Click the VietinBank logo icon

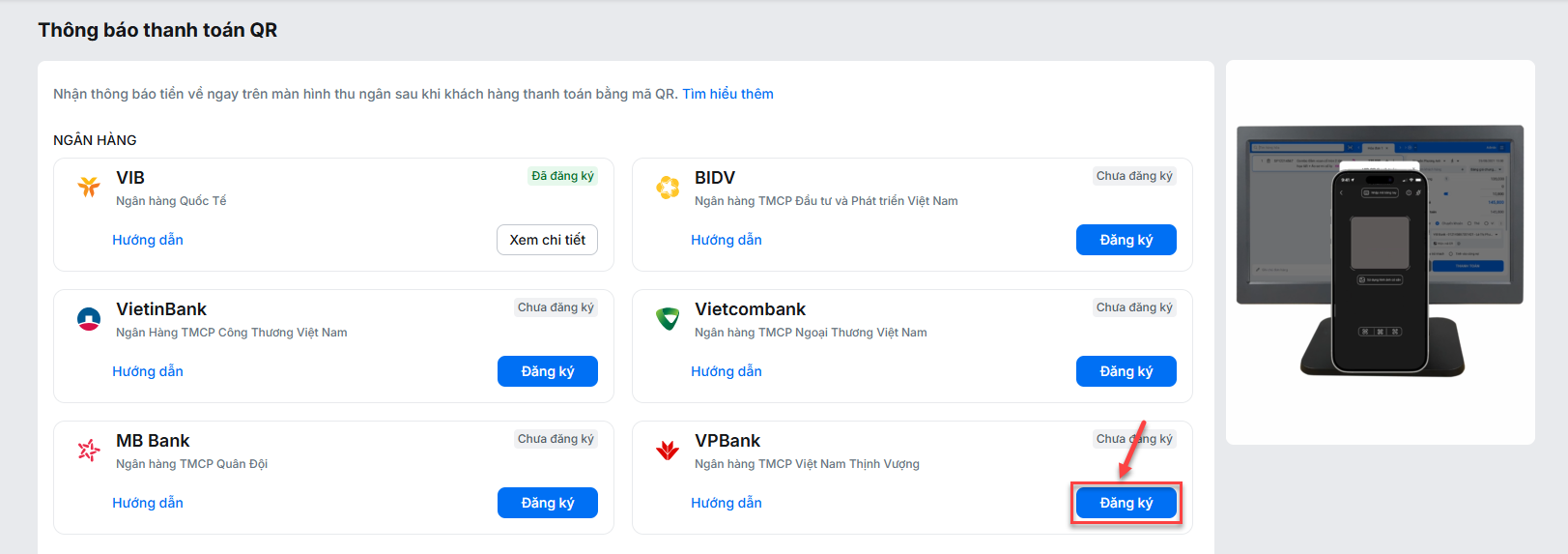tap(89, 318)
